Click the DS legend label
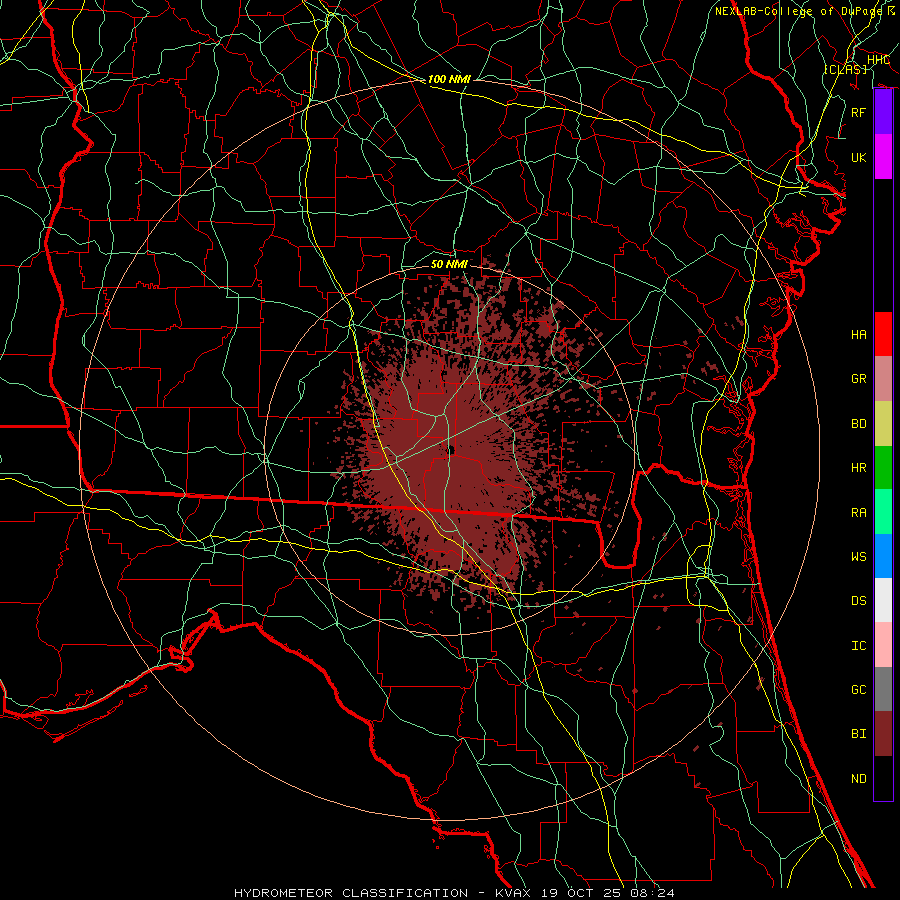 pos(859,601)
